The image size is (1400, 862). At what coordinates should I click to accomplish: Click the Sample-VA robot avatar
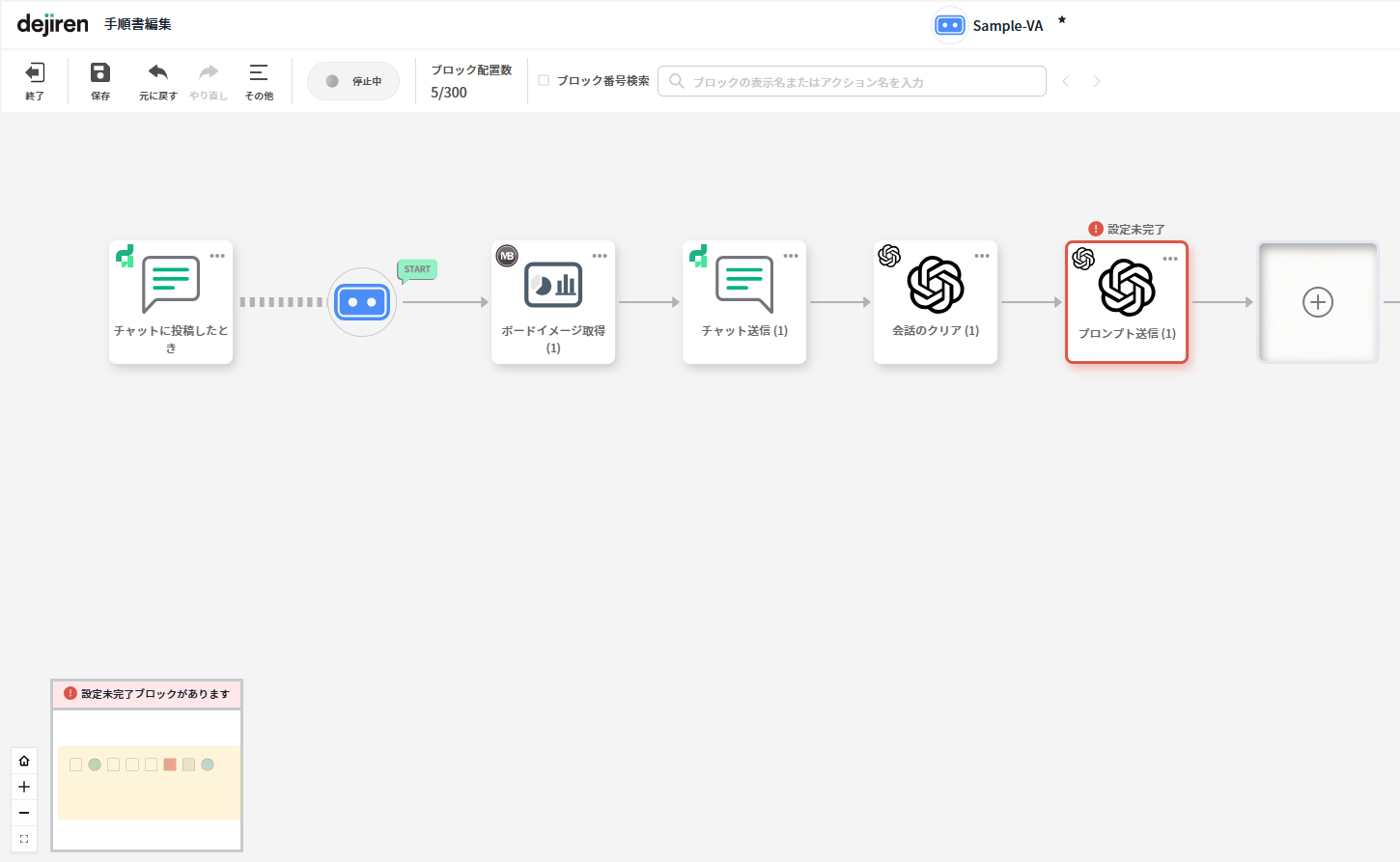click(x=950, y=25)
